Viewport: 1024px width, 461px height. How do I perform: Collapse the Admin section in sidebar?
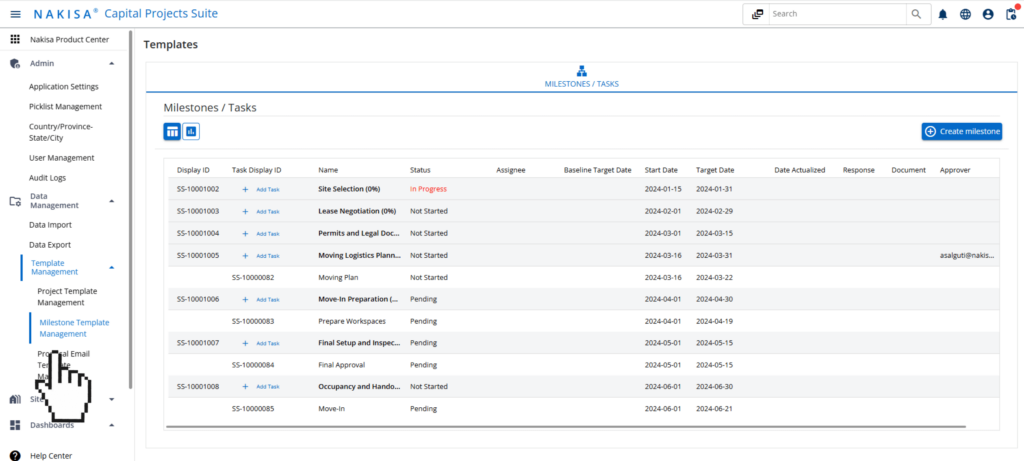[111, 63]
